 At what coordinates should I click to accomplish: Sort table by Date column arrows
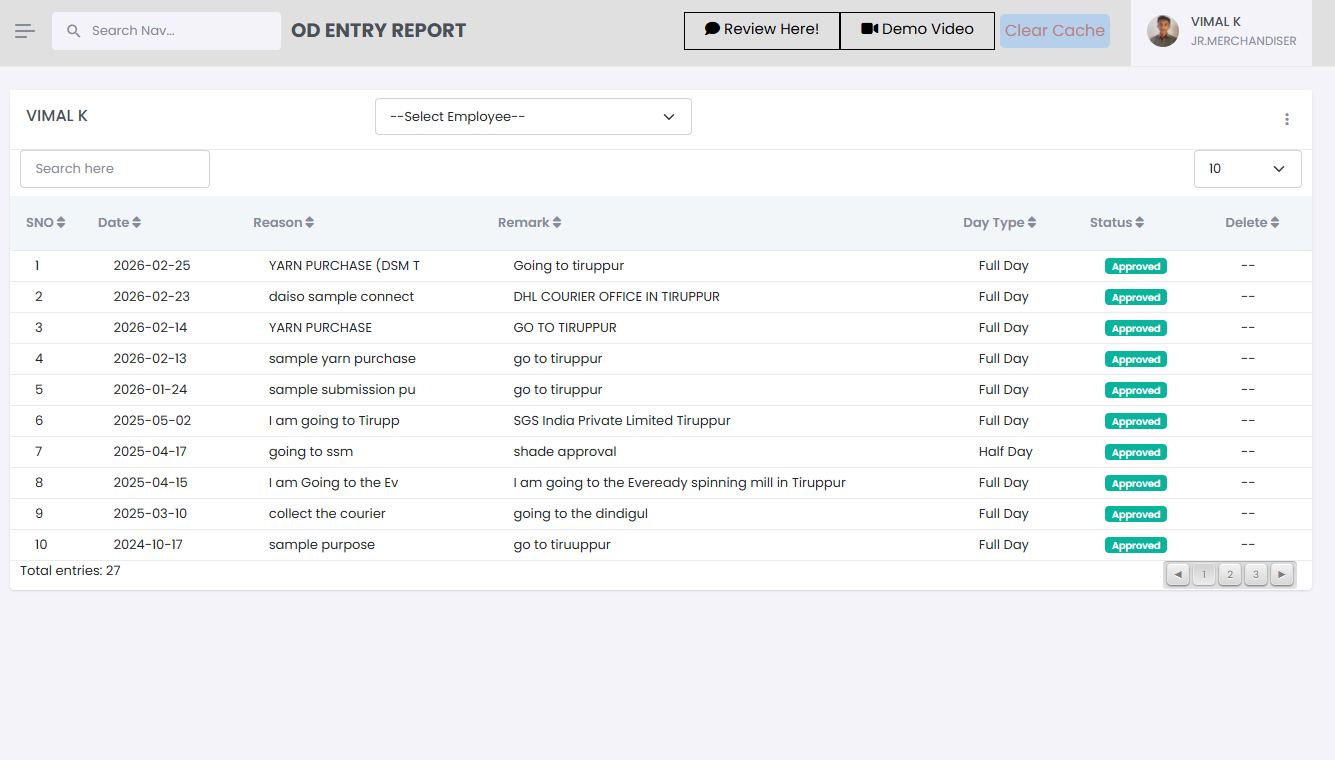(x=137, y=223)
